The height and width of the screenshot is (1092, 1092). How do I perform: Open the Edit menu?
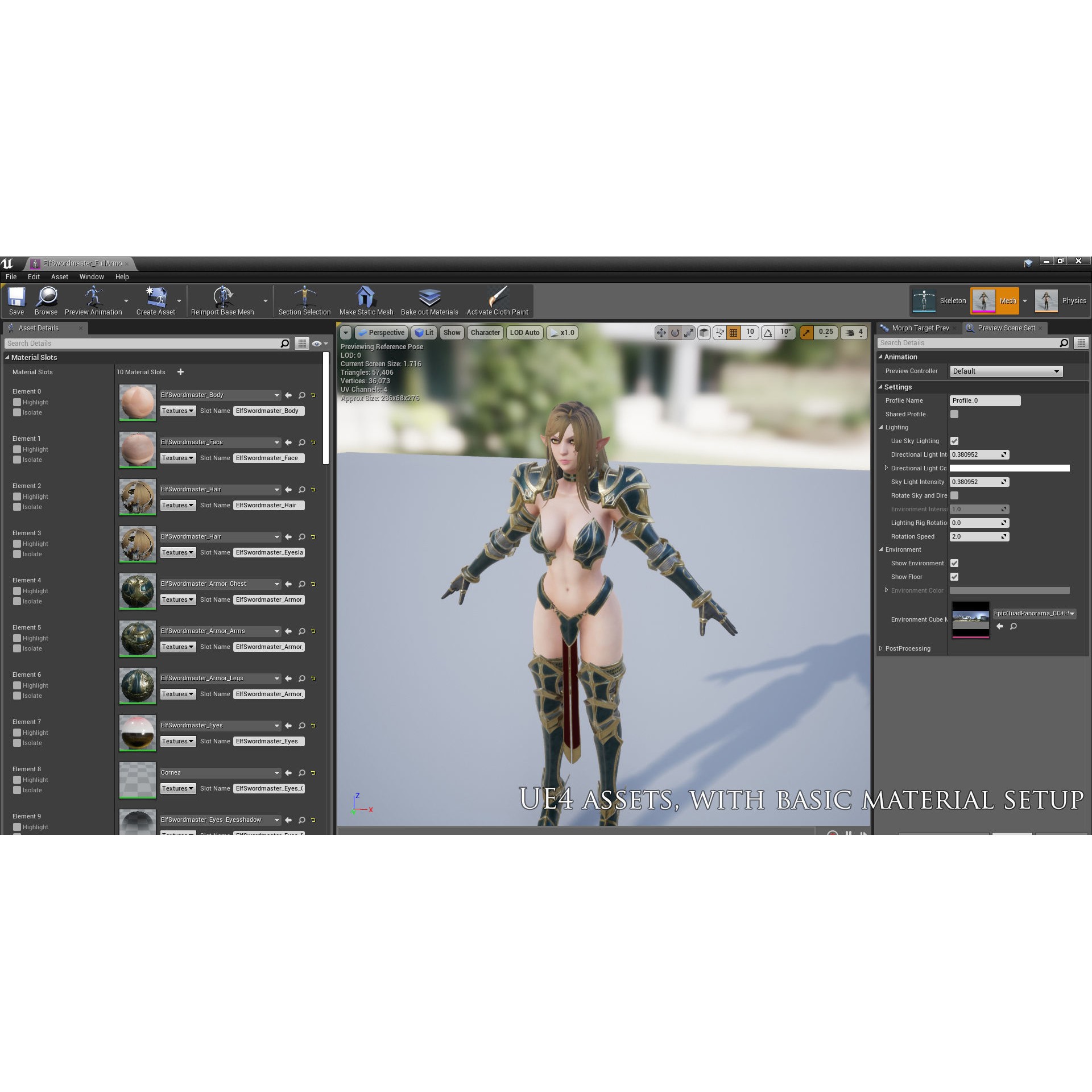pos(34,277)
